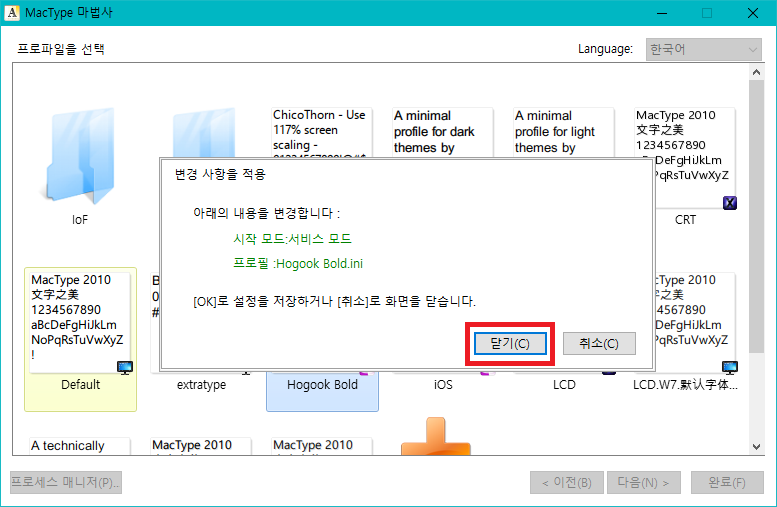Close the MacType wizard window
777x507 pixels.
(x=753, y=13)
